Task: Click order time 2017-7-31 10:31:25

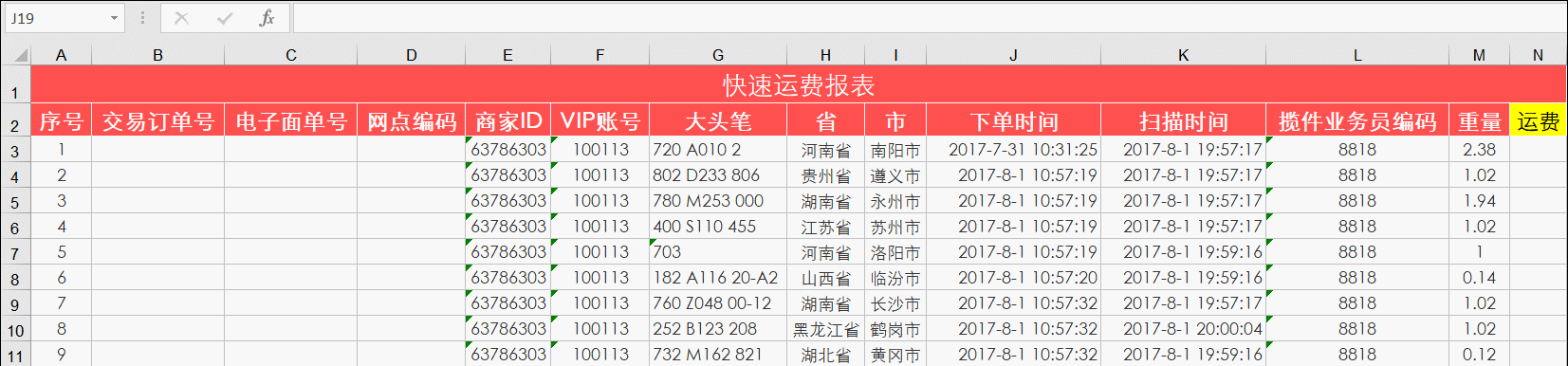Action: tap(1013, 150)
